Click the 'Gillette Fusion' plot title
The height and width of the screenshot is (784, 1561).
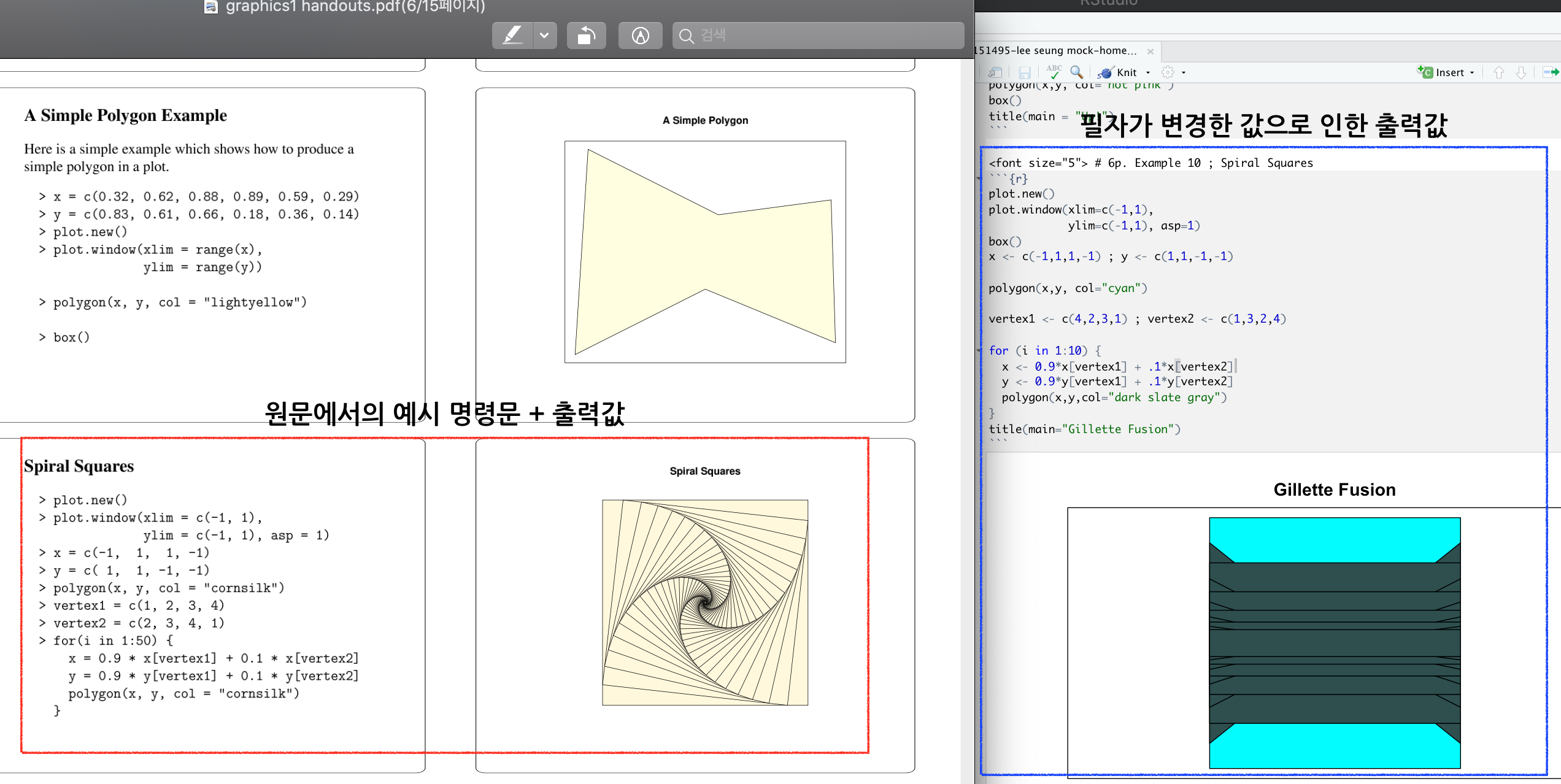tap(1335, 490)
